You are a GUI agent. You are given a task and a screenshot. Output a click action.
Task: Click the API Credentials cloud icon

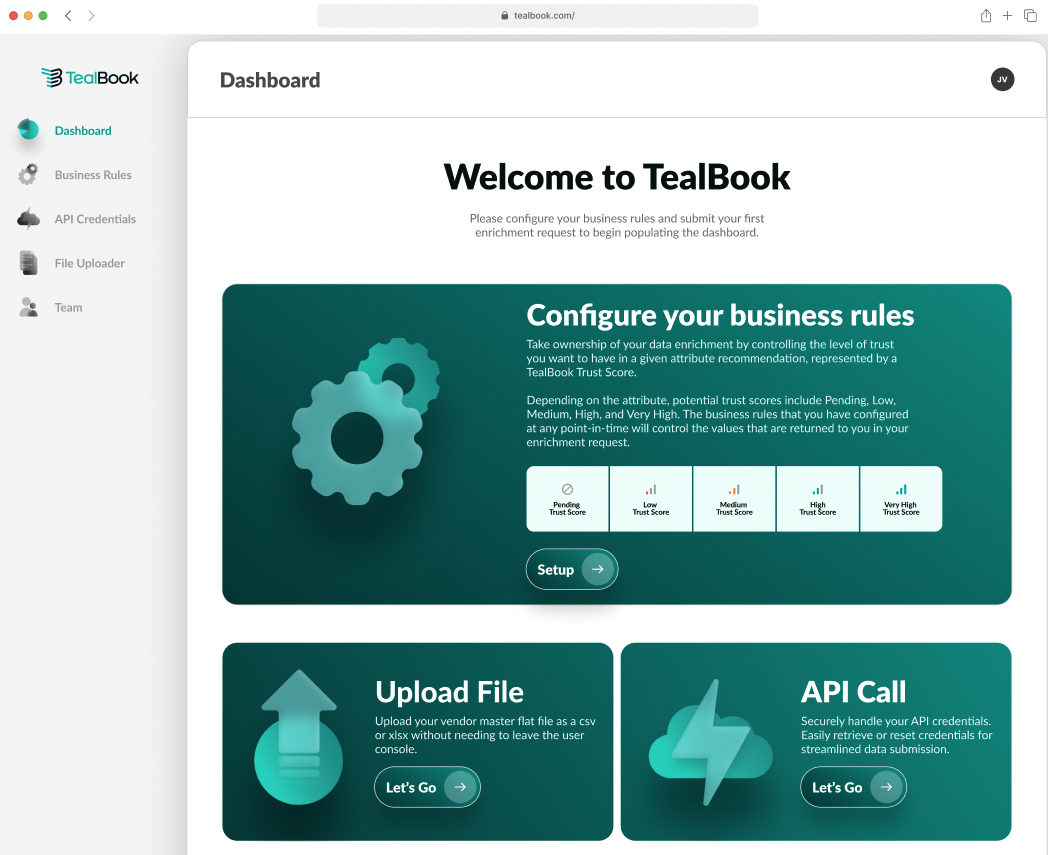28,219
